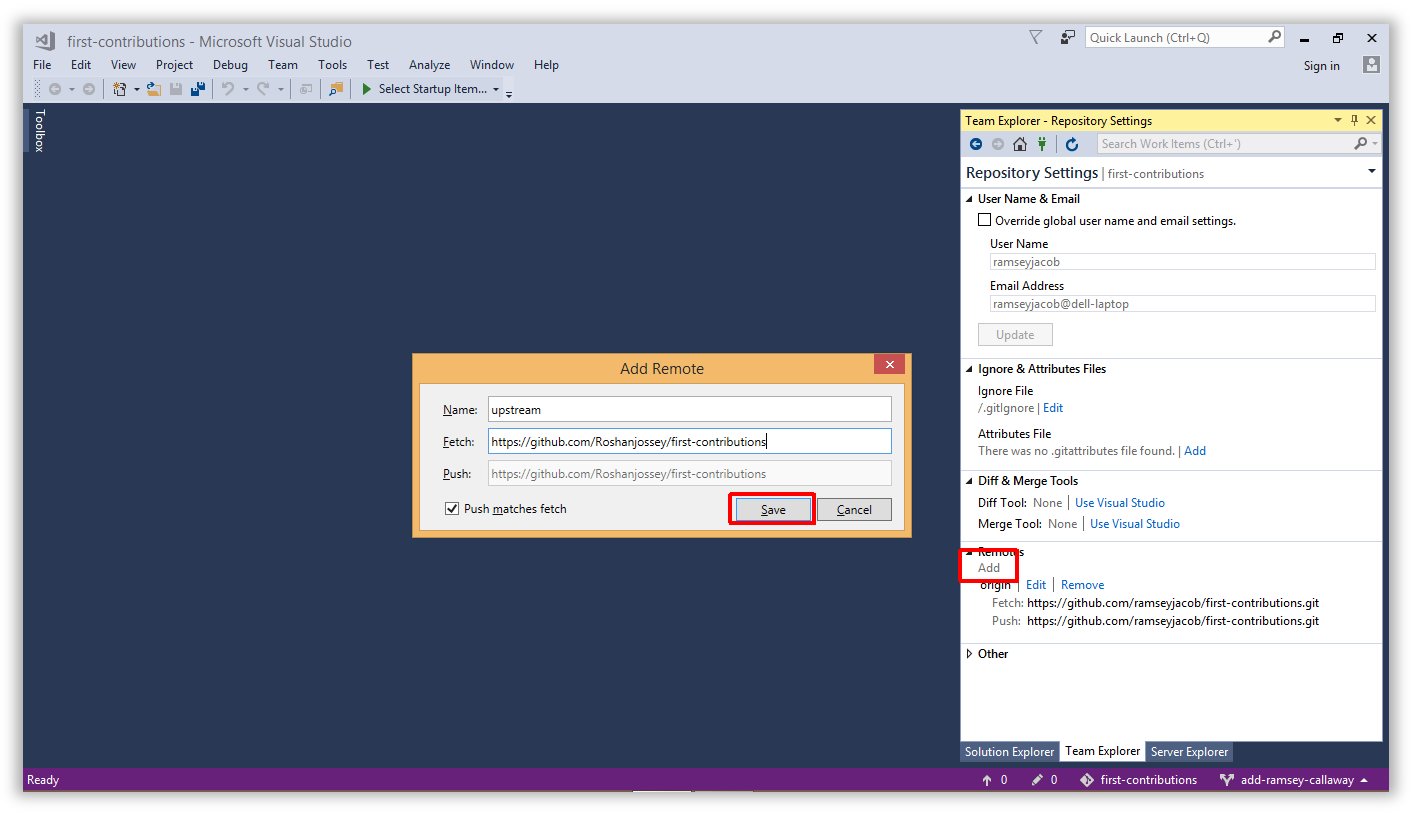Expand the Other section

coord(969,654)
